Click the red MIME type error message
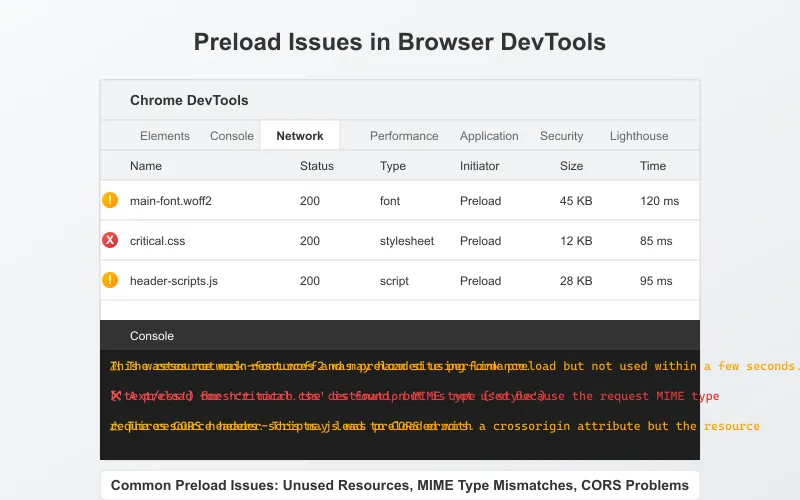 [x=415, y=395]
